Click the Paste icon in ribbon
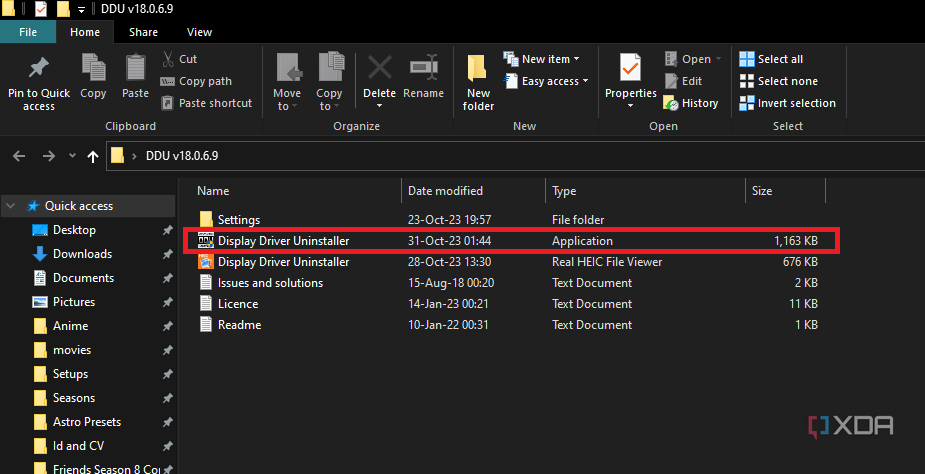The width and height of the screenshot is (925, 474). (135, 70)
